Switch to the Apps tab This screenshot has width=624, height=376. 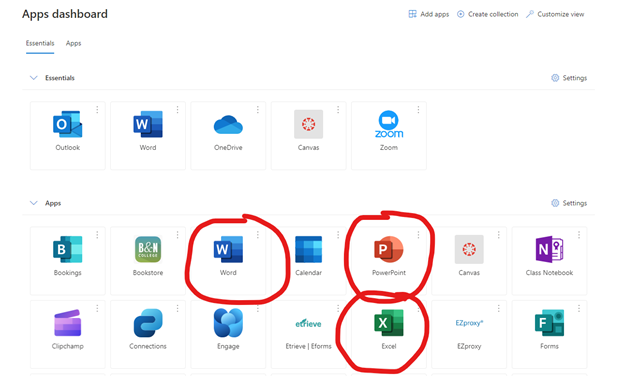[x=74, y=43]
